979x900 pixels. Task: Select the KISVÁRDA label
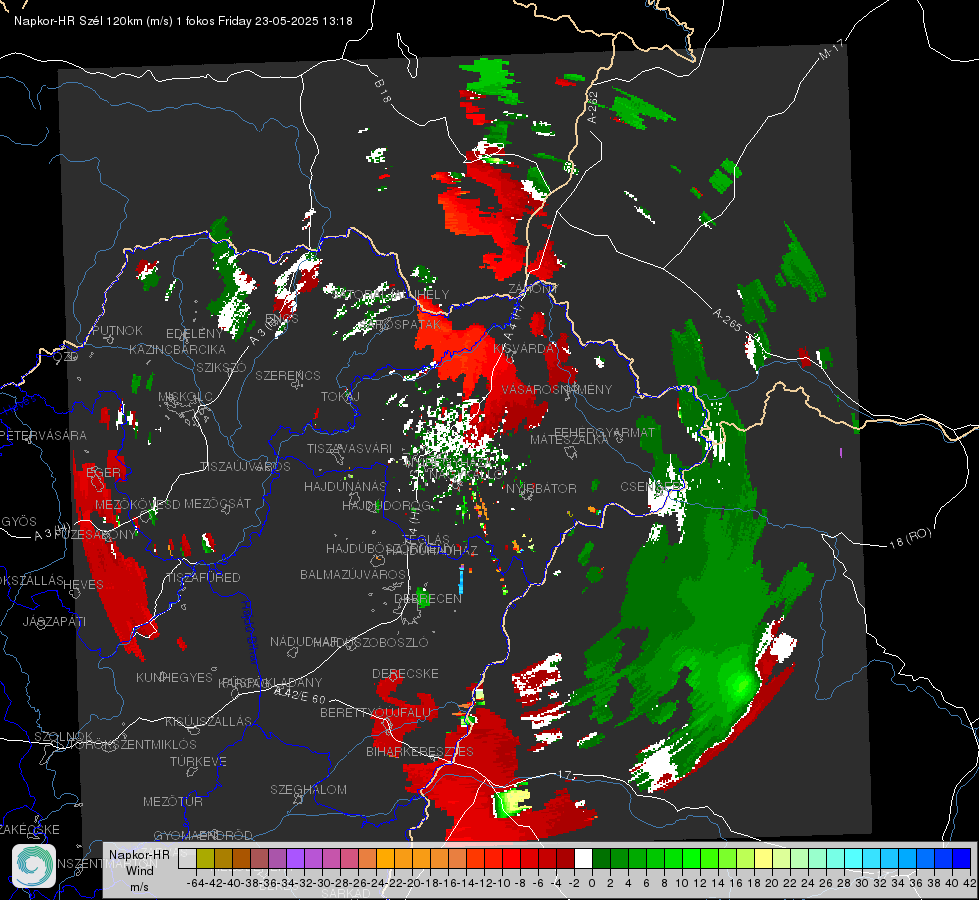pos(524,349)
